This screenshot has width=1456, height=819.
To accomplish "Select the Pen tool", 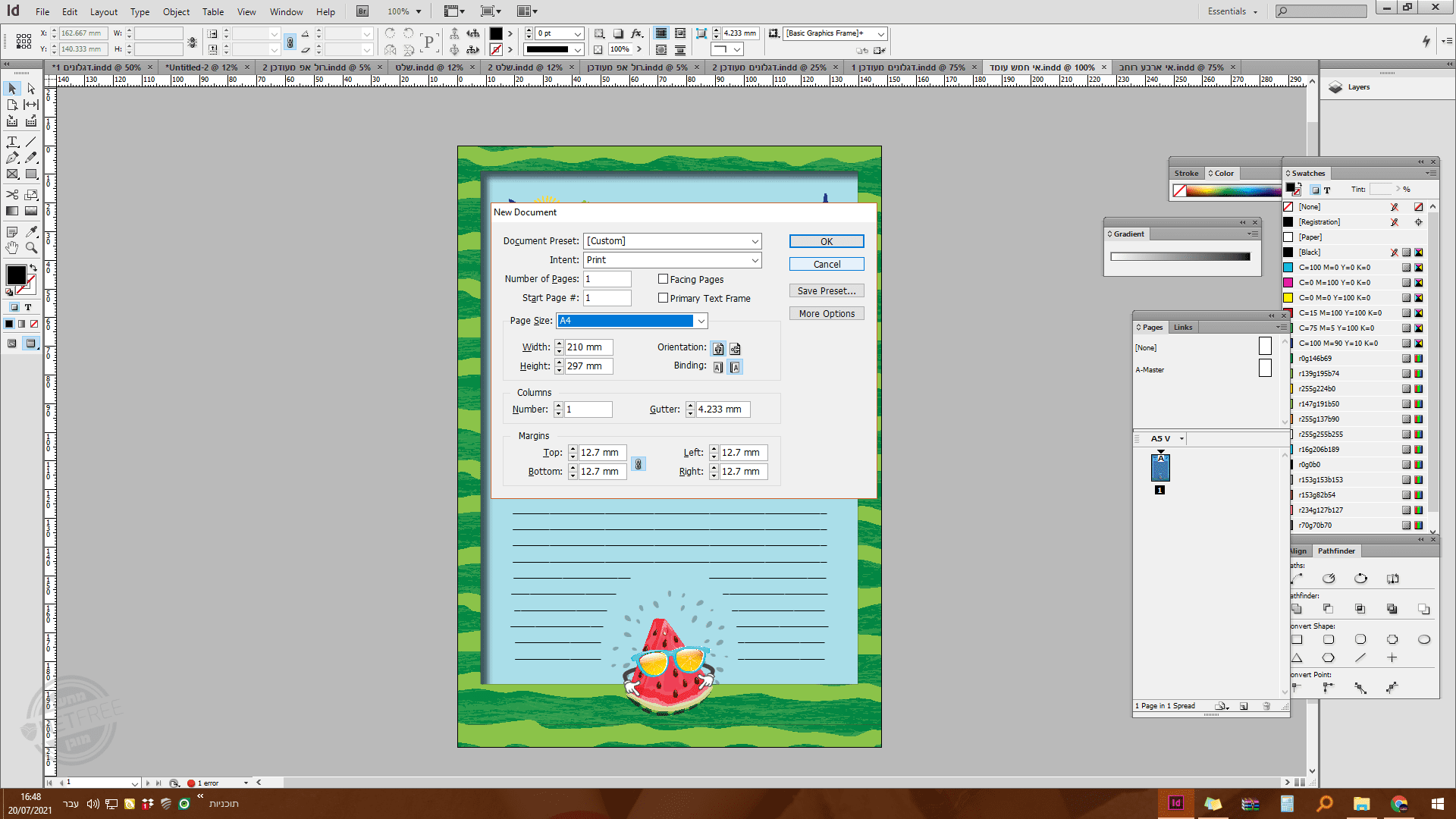I will point(12,158).
